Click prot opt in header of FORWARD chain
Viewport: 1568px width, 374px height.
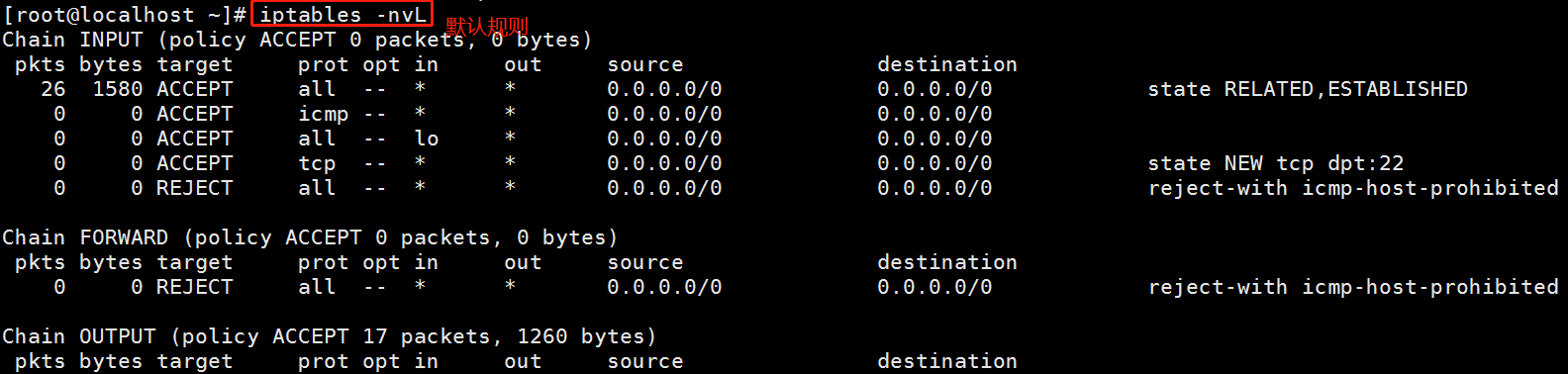coord(368,262)
